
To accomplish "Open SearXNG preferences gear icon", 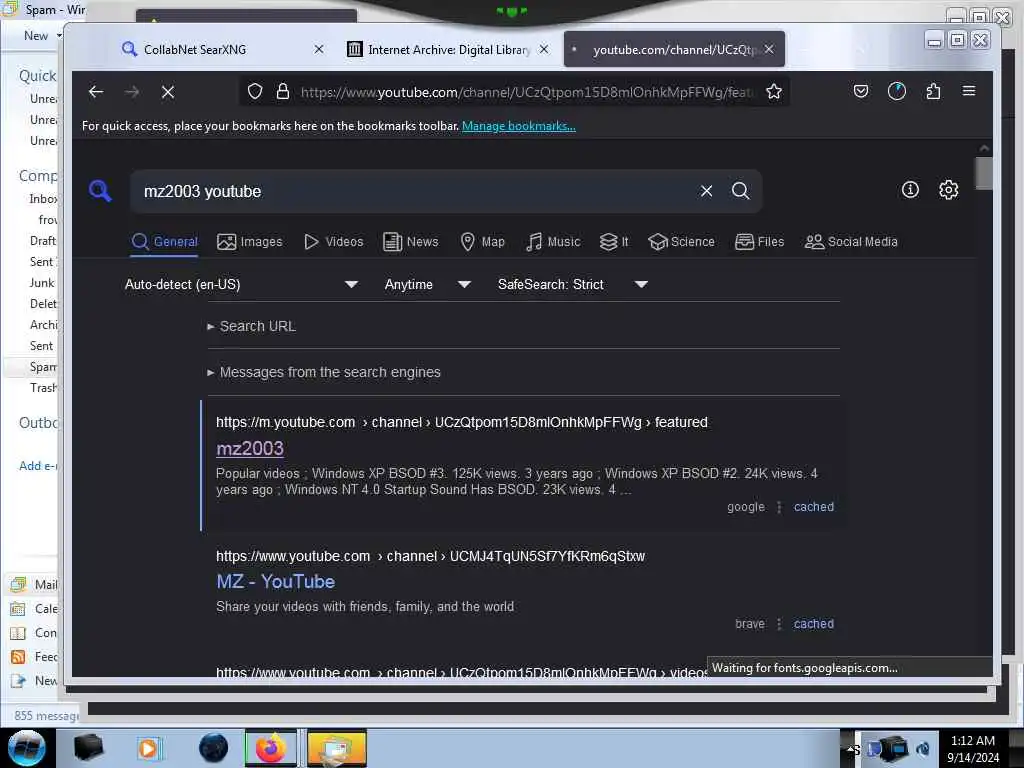I will (x=948, y=189).
